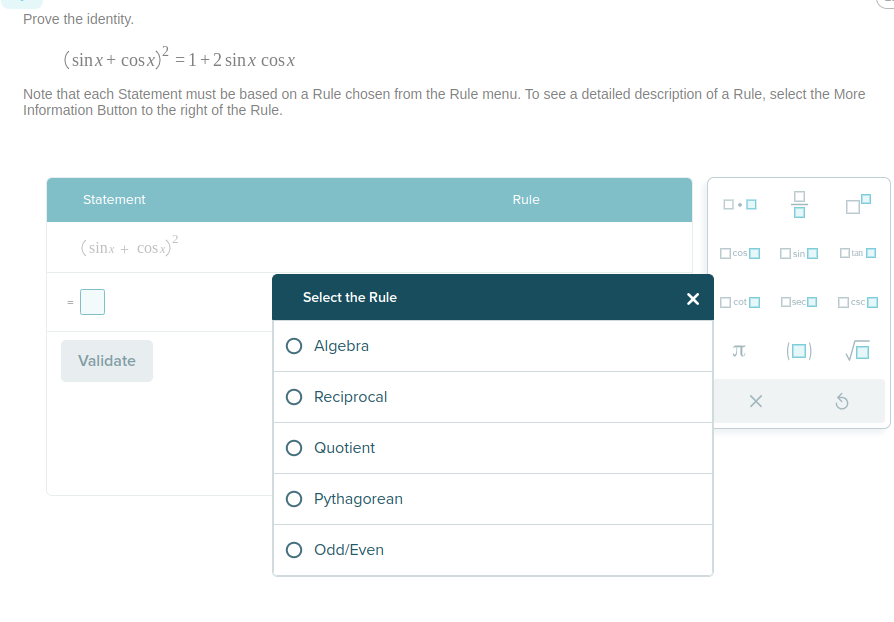Insert the pi symbol
This screenshot has width=894, height=622.
(x=739, y=351)
